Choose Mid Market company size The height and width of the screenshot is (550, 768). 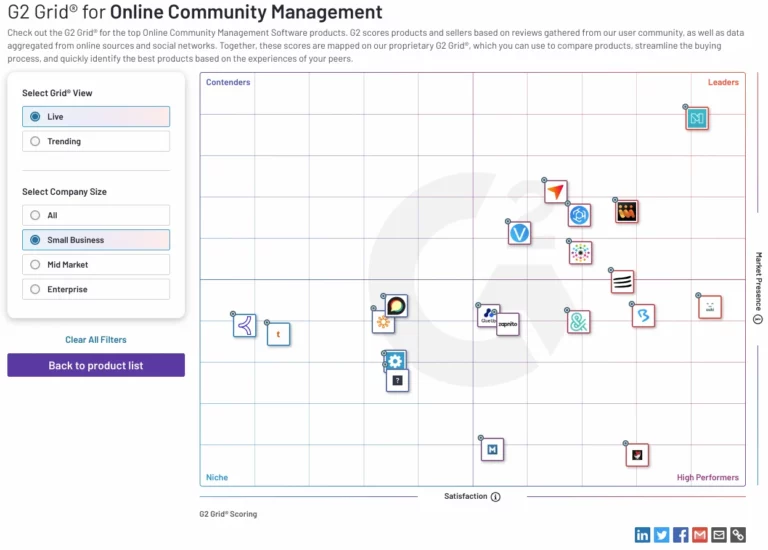coord(96,264)
